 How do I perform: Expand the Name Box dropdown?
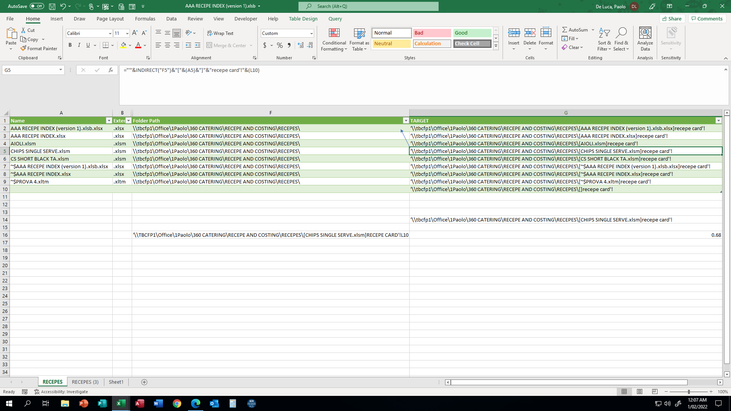[61, 70]
